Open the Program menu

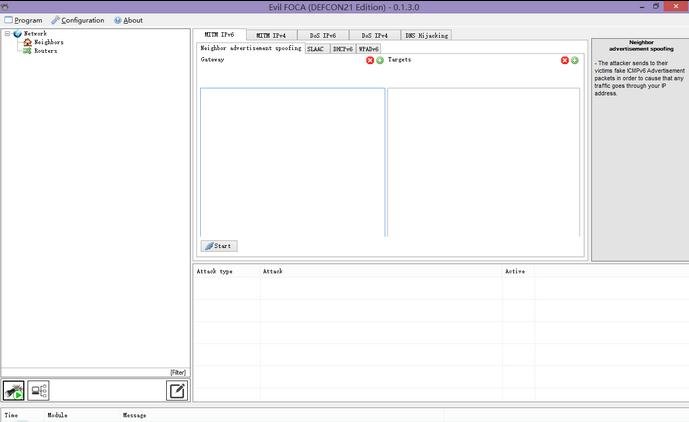click(23, 20)
